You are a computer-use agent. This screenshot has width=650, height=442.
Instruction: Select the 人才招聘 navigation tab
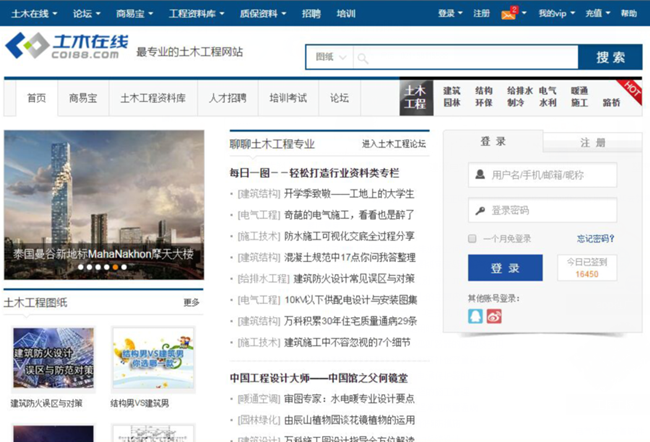(x=228, y=98)
